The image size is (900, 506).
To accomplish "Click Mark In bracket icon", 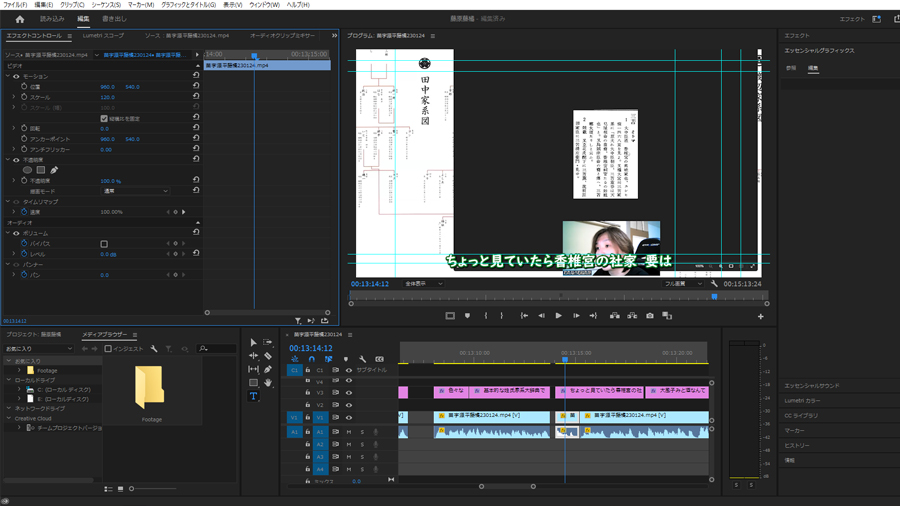I will [x=486, y=316].
